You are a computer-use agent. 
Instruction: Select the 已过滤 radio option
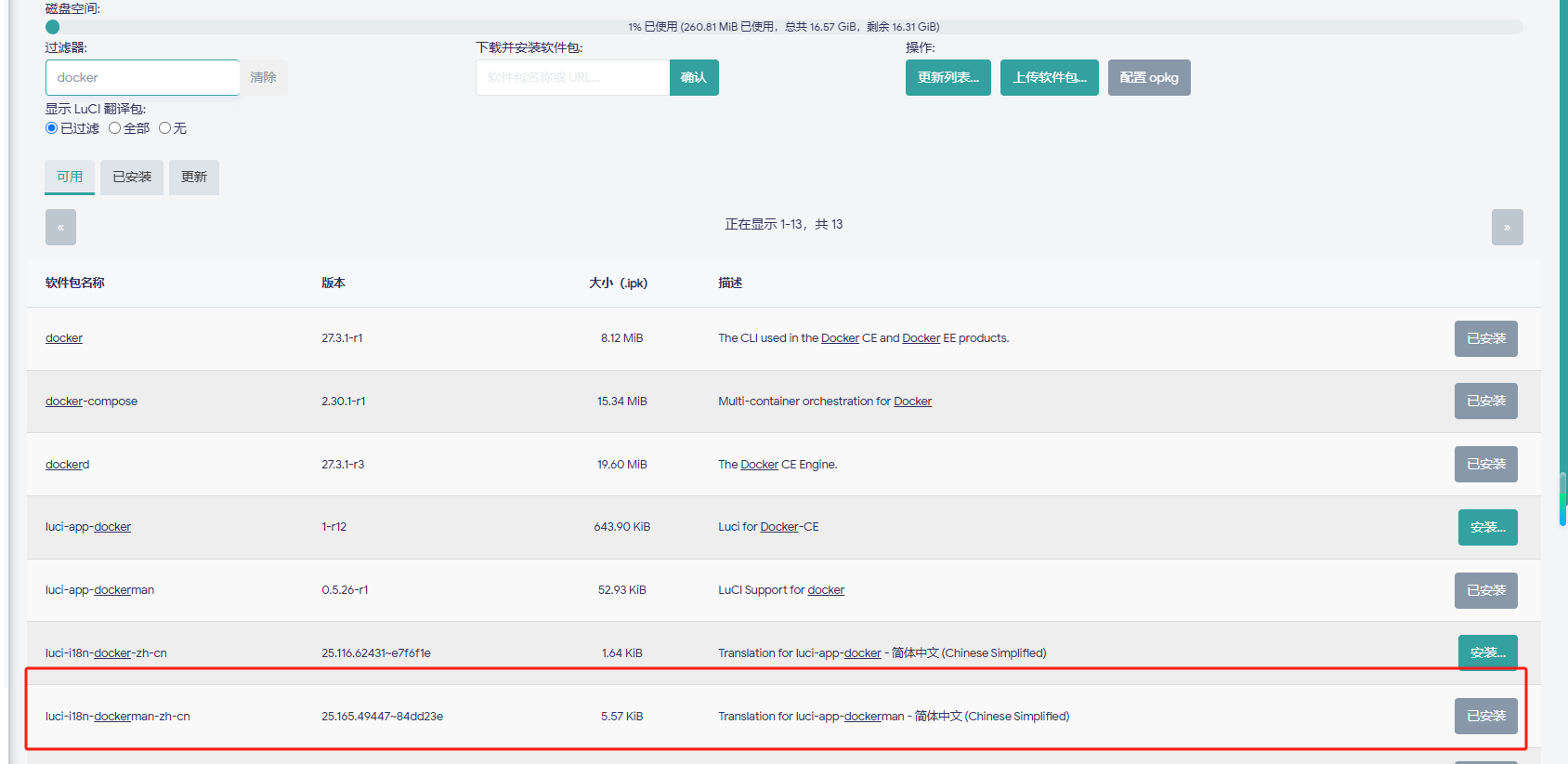[52, 128]
